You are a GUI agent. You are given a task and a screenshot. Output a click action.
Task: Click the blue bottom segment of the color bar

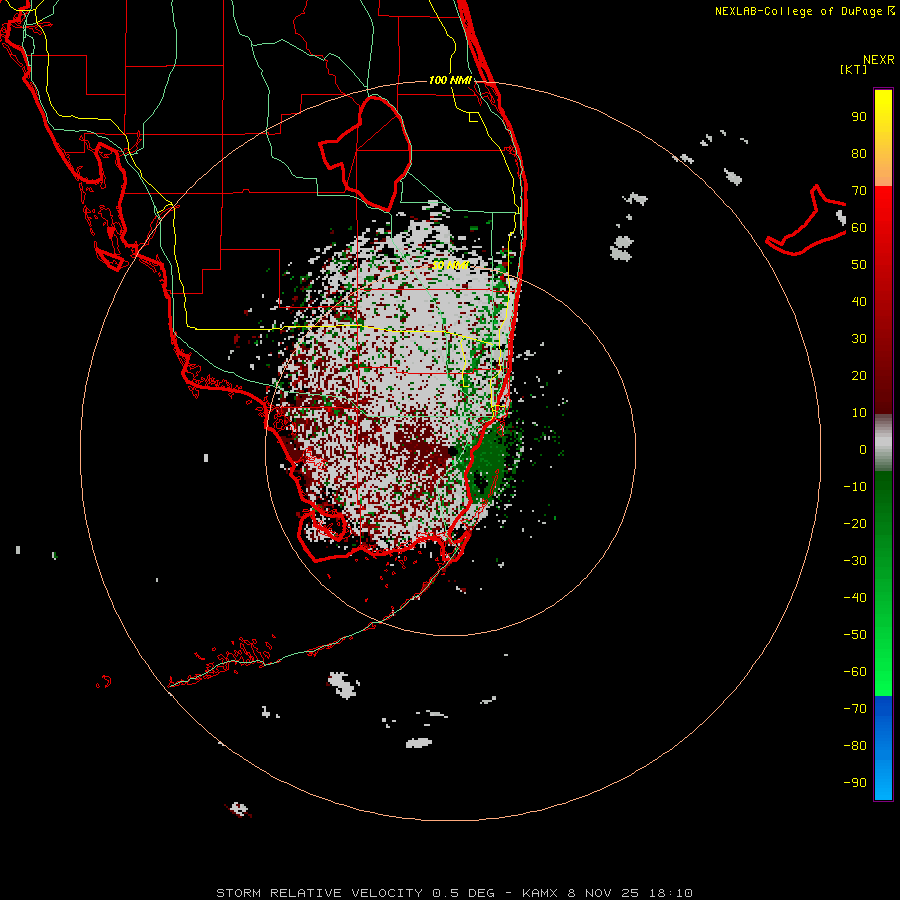(x=883, y=748)
